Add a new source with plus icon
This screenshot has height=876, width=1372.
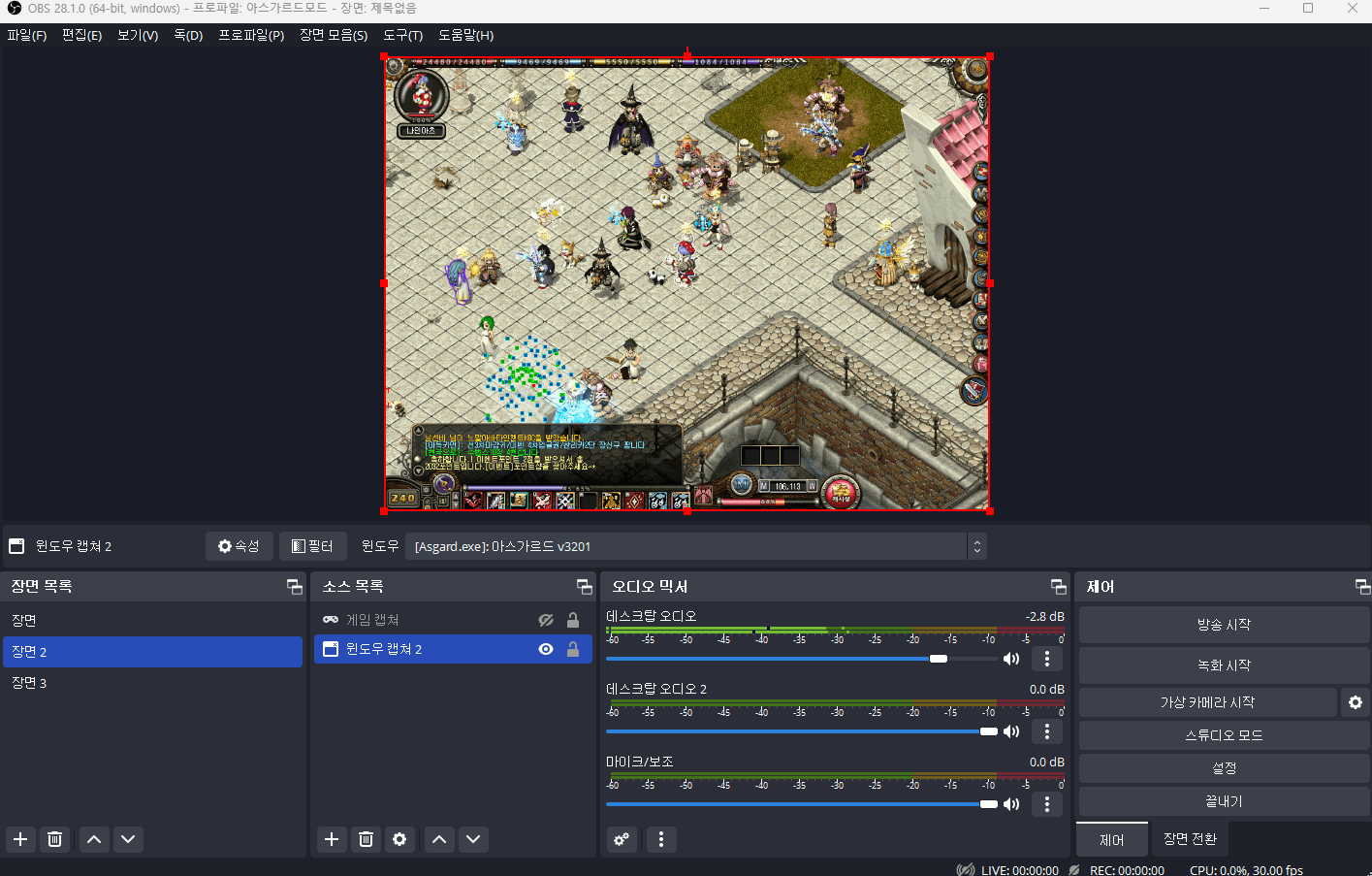(x=332, y=839)
